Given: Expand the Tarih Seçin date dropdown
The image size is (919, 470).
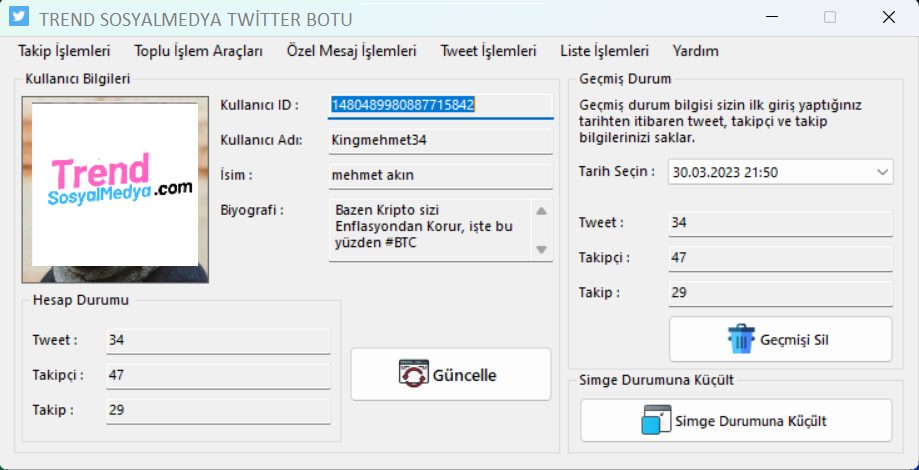Looking at the screenshot, I should click(x=882, y=172).
